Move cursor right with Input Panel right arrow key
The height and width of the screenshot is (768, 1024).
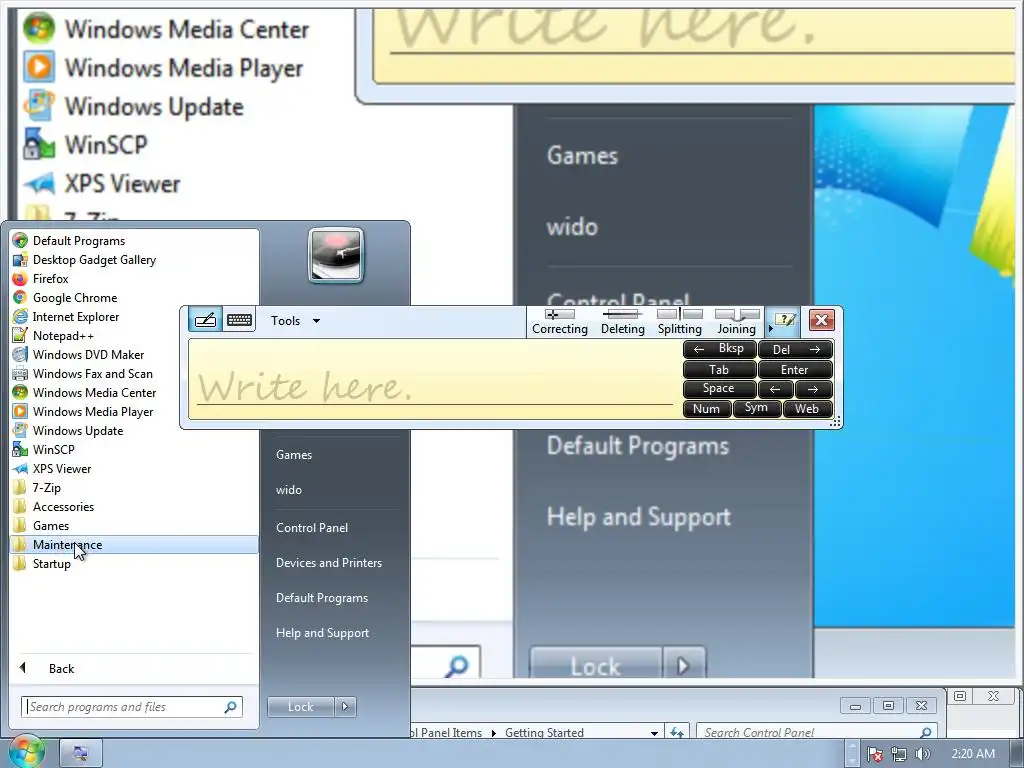coord(813,389)
